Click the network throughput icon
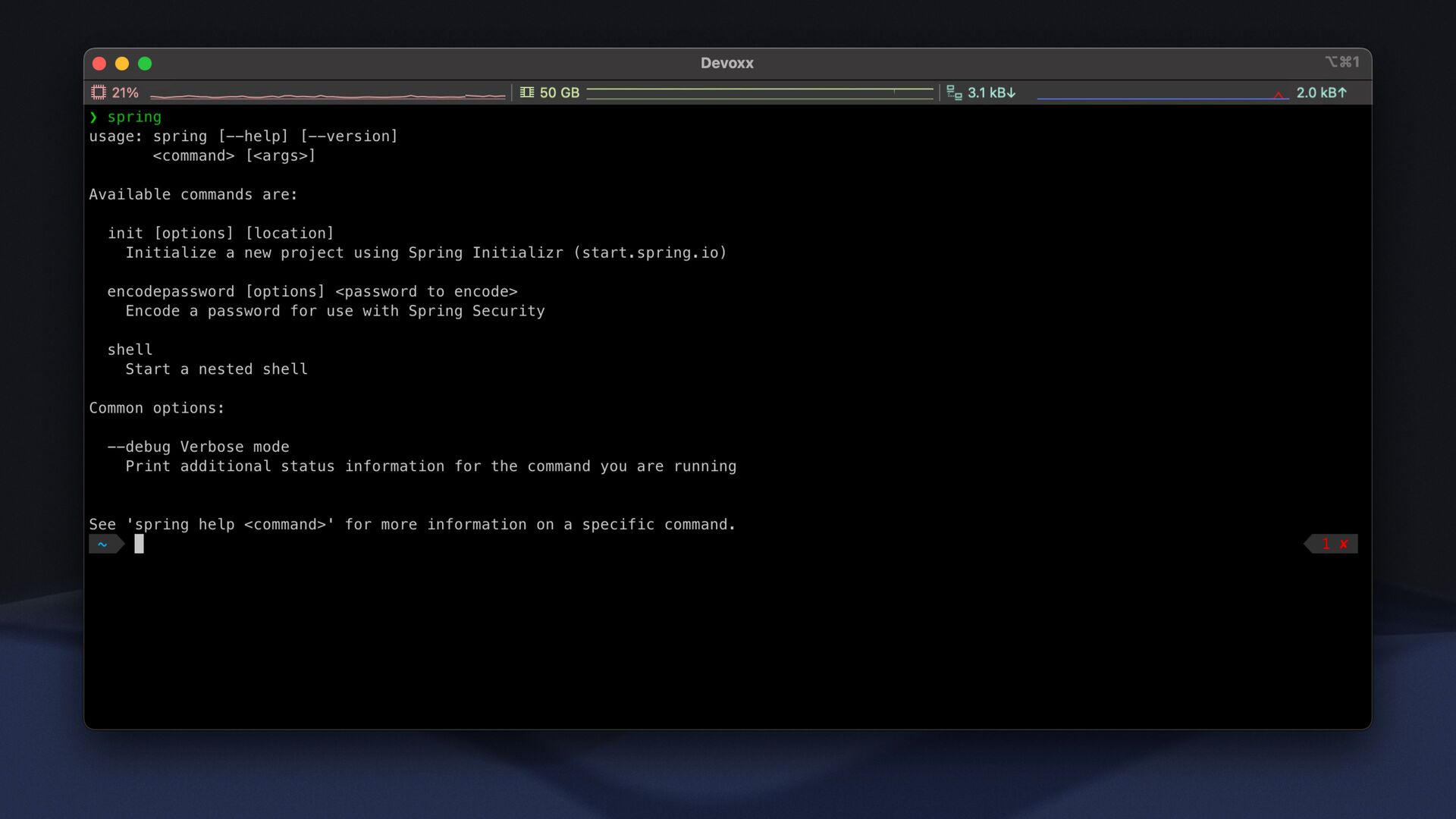Screen dimensions: 1456x819 click(954, 93)
